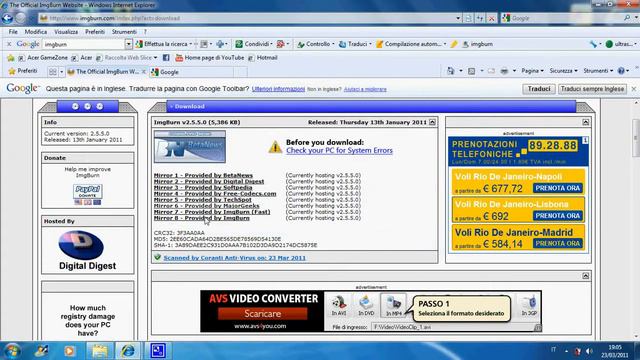Click Scanned by Coranti Anti-Virus link

[234, 258]
